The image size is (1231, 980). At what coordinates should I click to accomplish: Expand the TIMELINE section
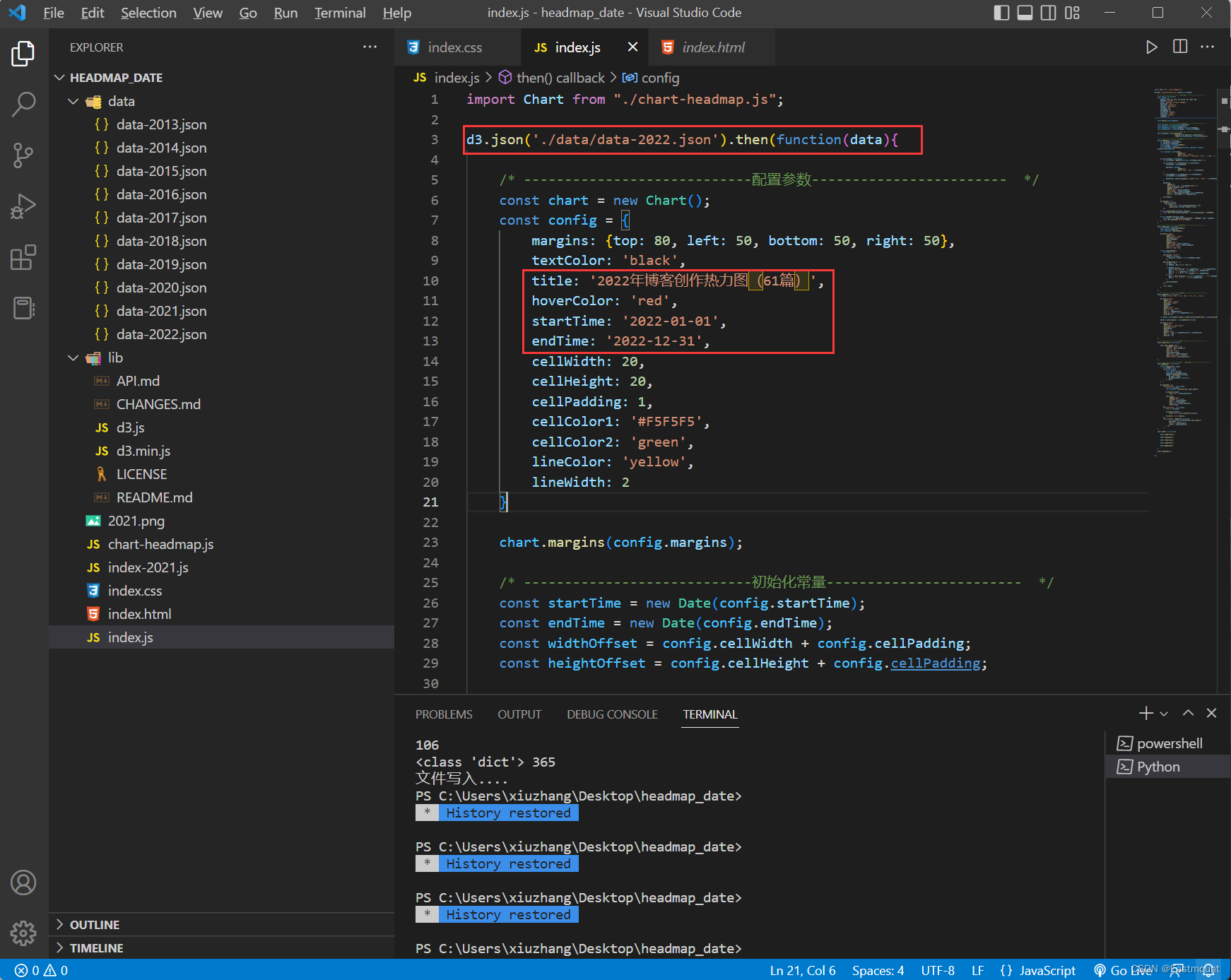click(x=221, y=947)
